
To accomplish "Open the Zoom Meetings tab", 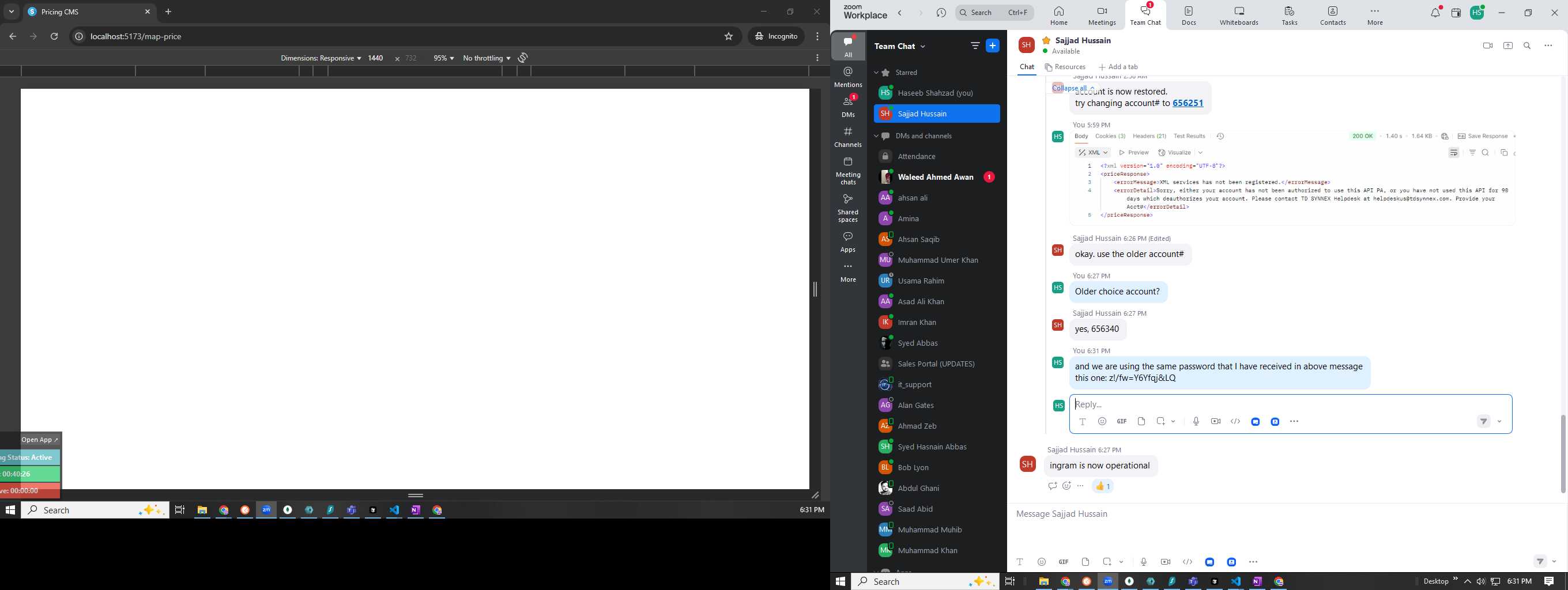I will point(1102,15).
